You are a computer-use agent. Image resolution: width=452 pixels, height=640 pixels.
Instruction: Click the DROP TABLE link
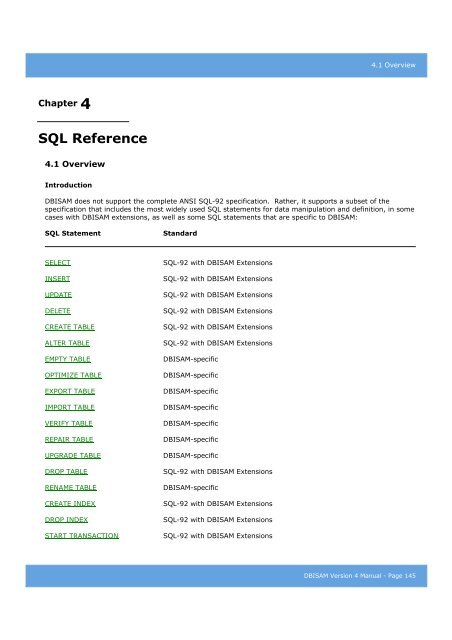66,471
